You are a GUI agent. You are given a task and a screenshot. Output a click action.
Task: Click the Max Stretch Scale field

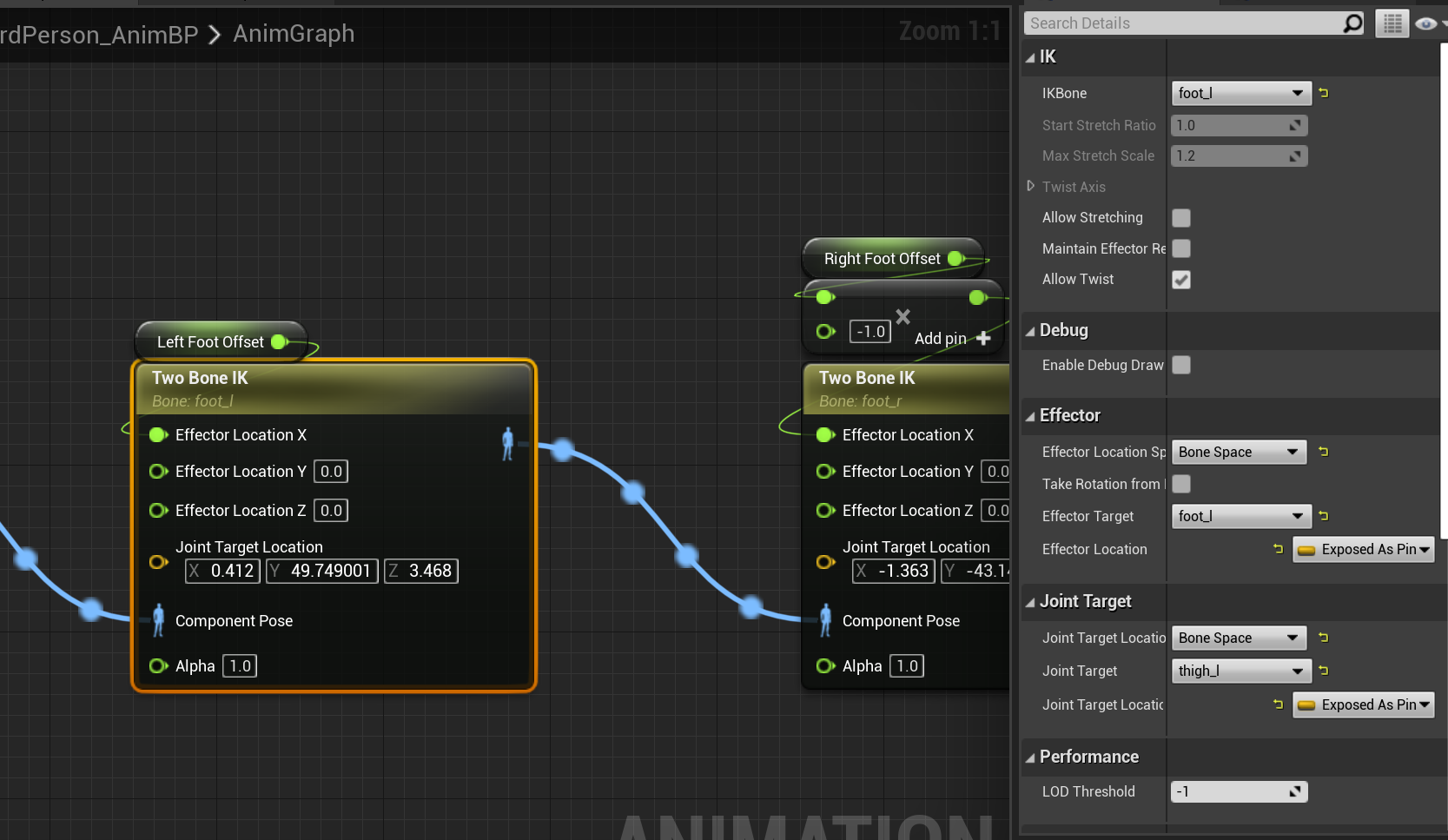(x=1239, y=155)
